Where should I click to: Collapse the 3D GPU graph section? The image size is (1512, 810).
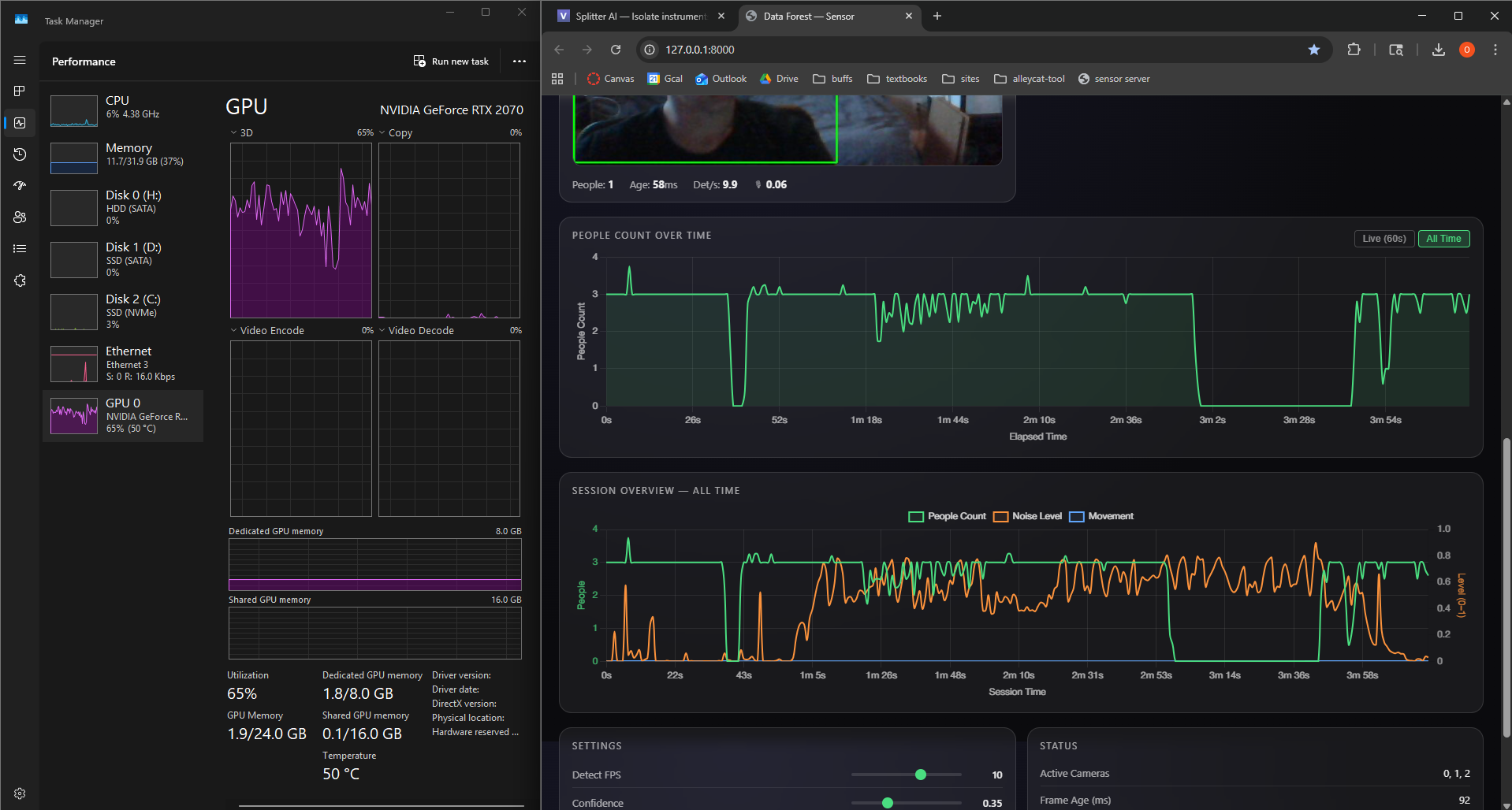pyautogui.click(x=233, y=132)
